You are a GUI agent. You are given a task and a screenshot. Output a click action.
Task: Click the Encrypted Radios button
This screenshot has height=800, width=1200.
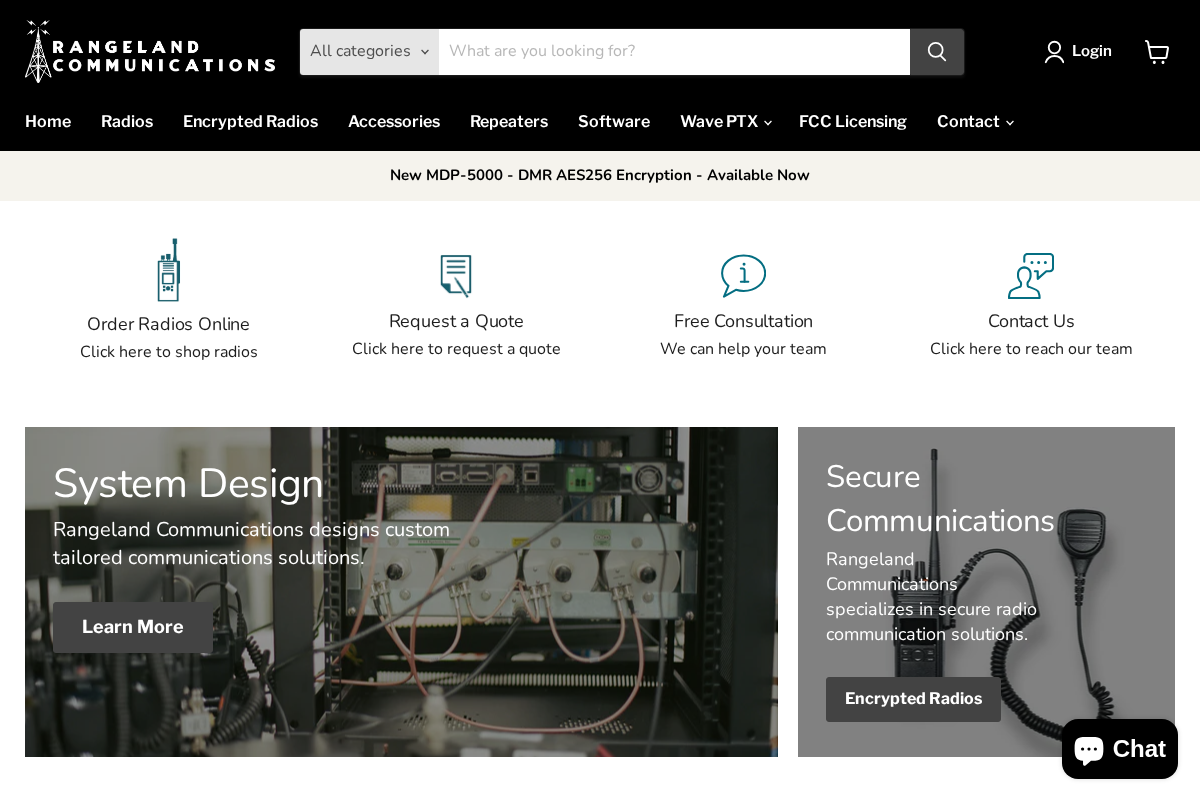913,699
